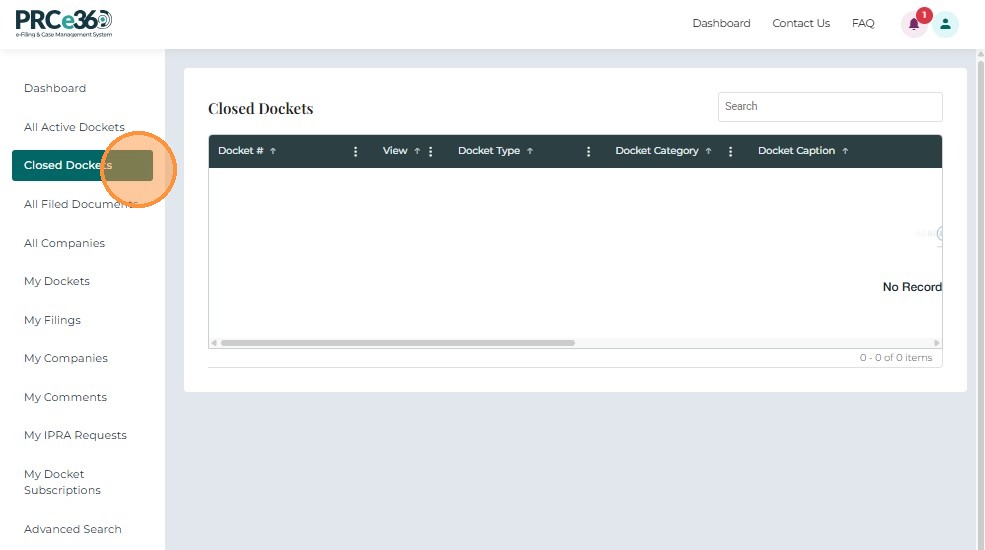Sort by Docket Type arrow
Screen dimensions: 985x550
coord(530,151)
